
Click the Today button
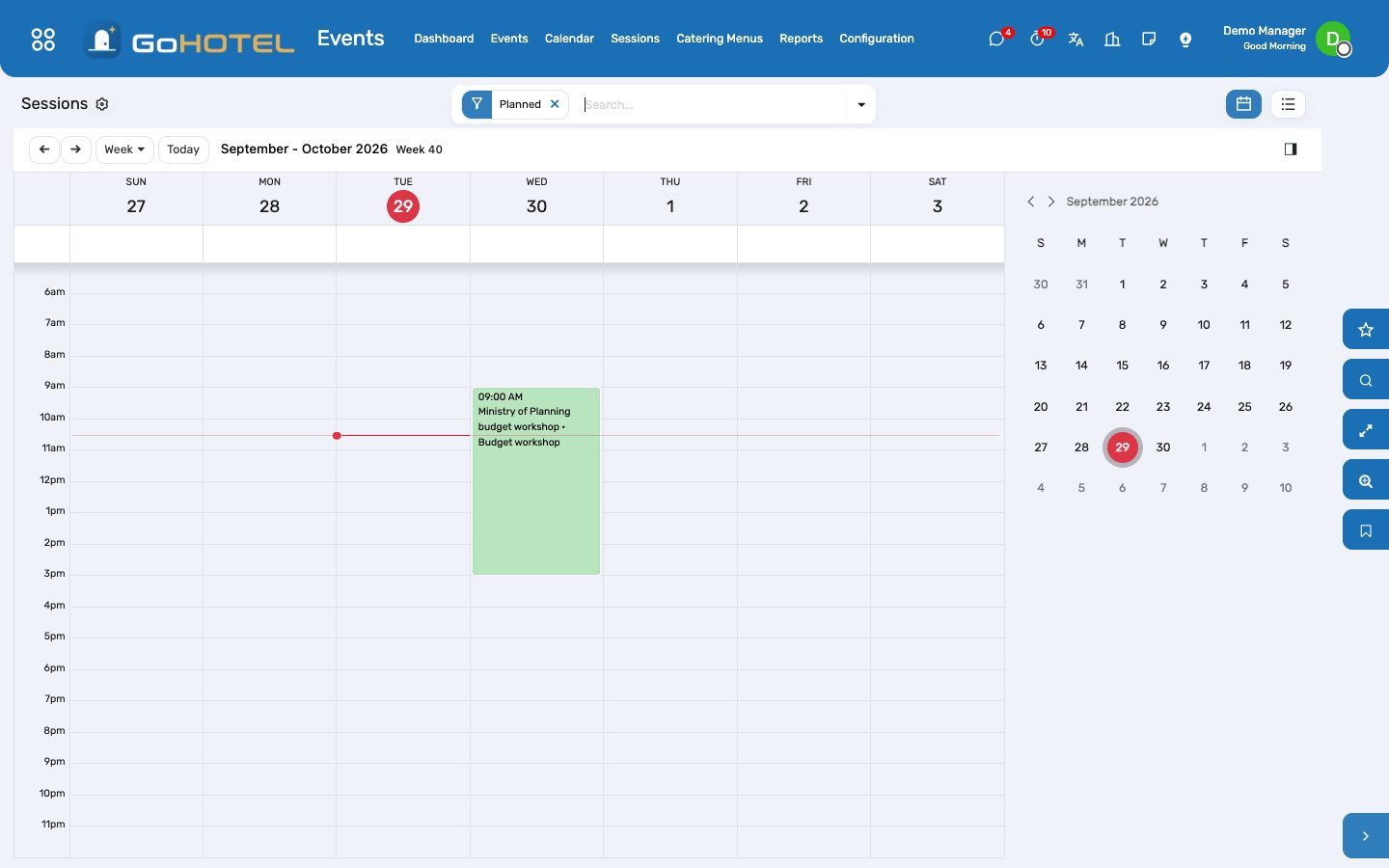pos(183,149)
